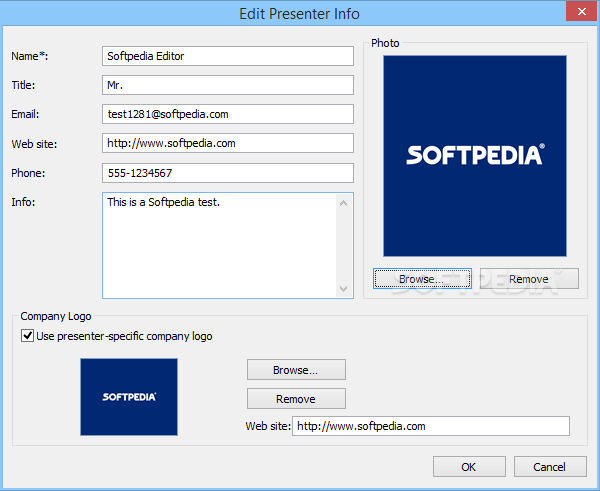Cancel the Edit Presenter Info dialog

550,467
